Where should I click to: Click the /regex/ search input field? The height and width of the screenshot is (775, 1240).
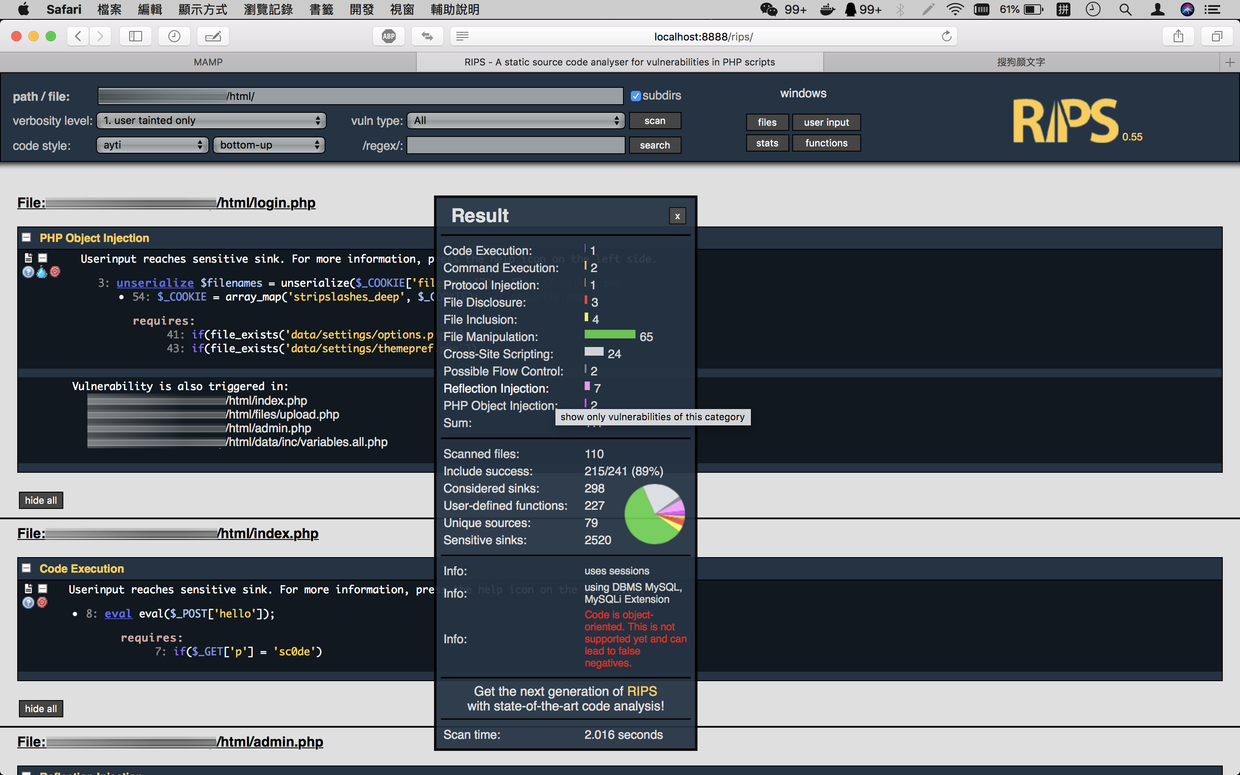[x=515, y=145]
